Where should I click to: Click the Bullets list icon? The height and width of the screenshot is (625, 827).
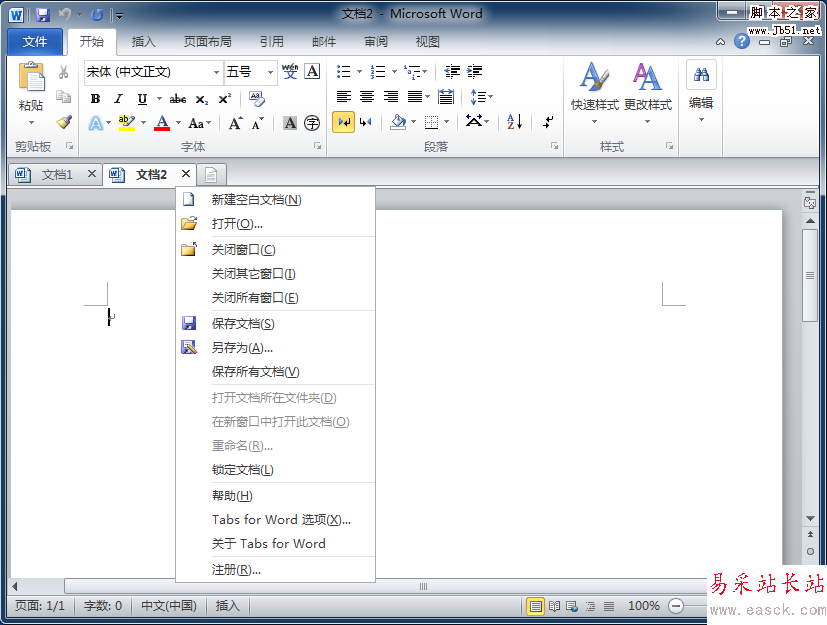[x=343, y=71]
